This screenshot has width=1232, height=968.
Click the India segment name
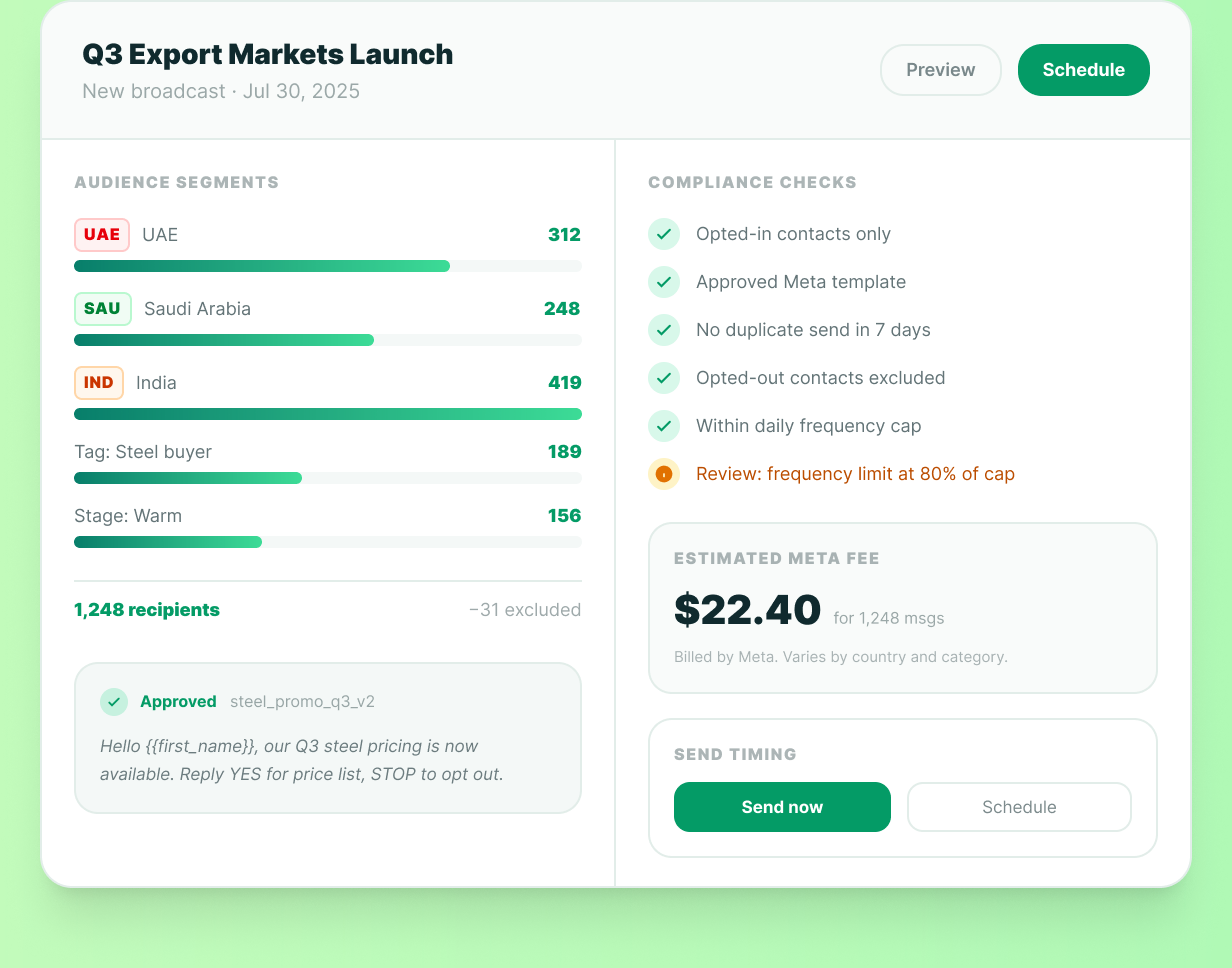pos(156,383)
